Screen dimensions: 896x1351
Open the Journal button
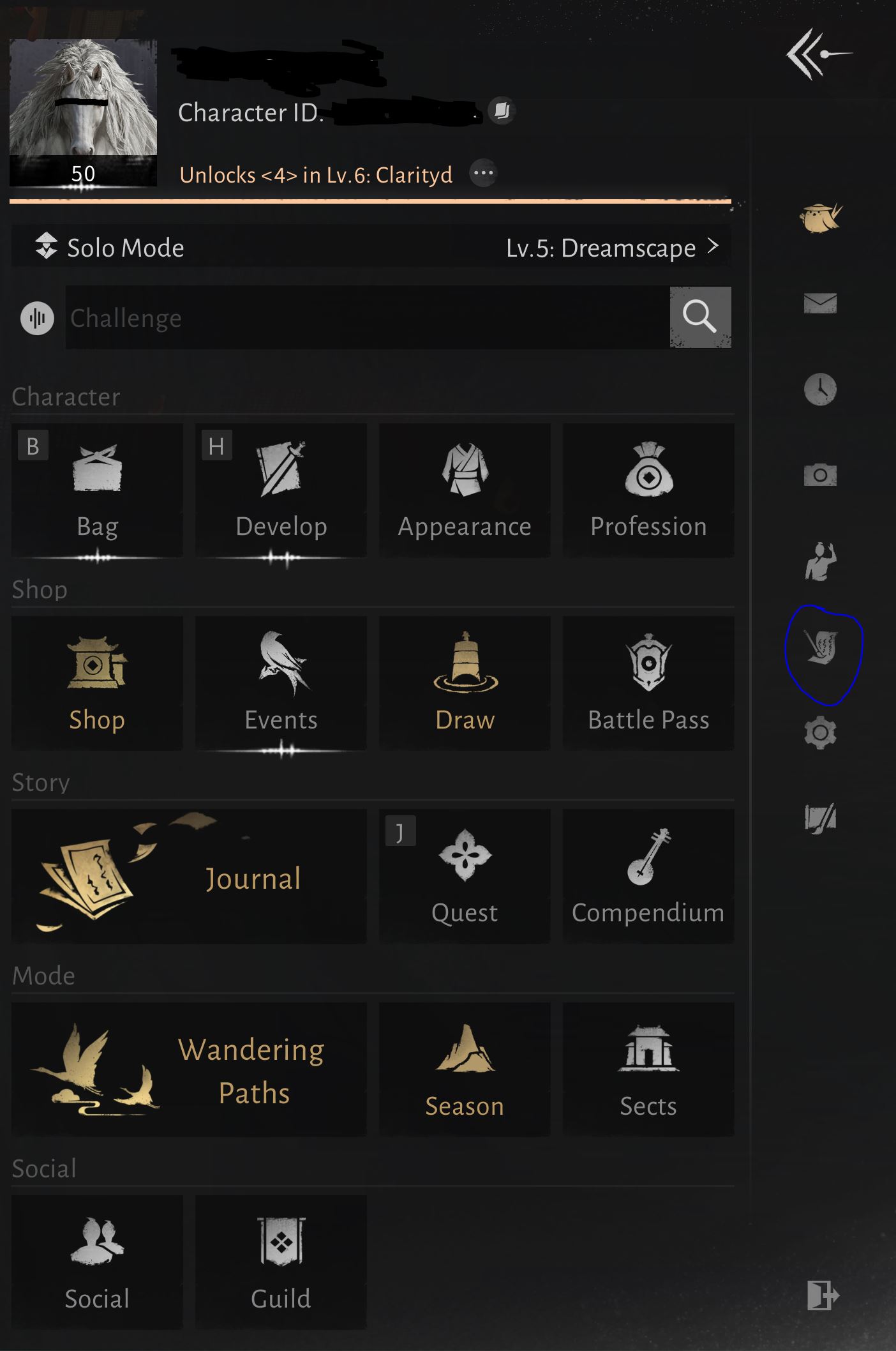[x=189, y=876]
